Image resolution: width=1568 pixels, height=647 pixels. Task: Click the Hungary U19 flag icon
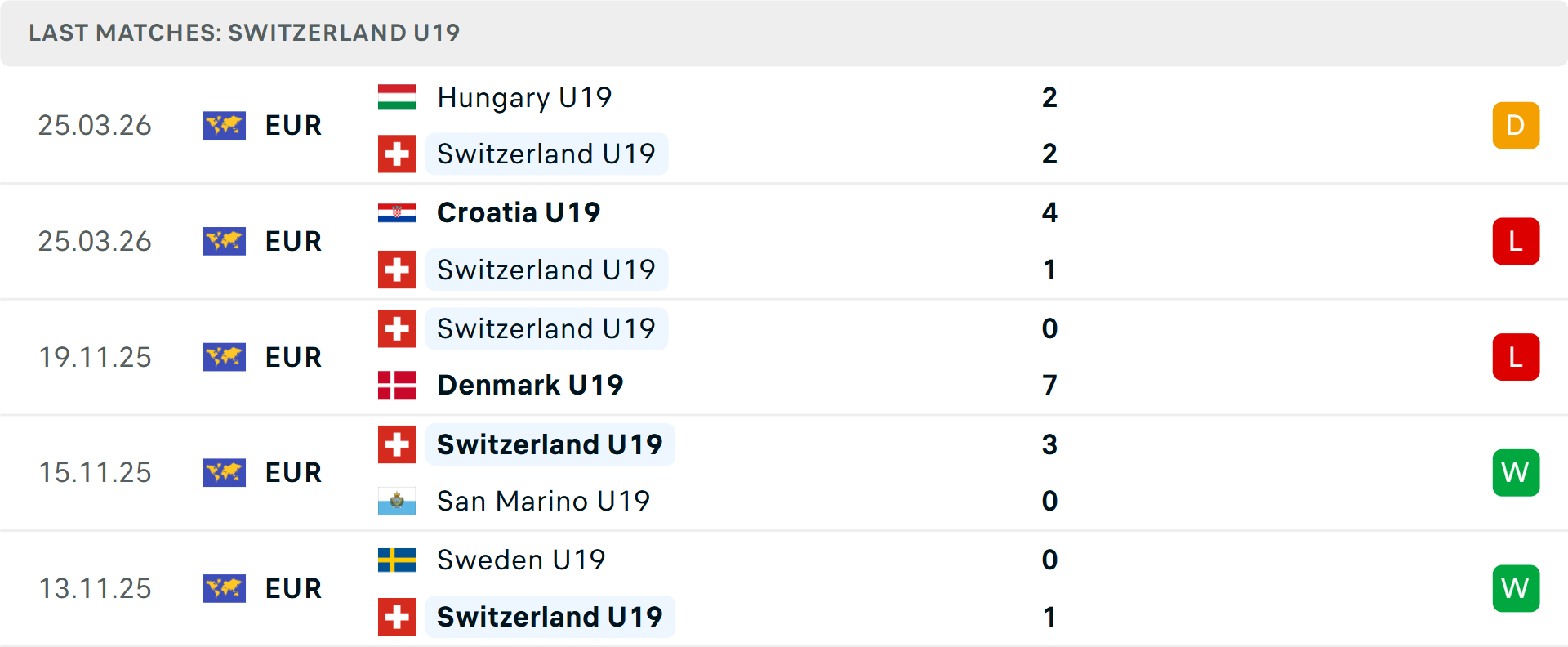(x=397, y=97)
